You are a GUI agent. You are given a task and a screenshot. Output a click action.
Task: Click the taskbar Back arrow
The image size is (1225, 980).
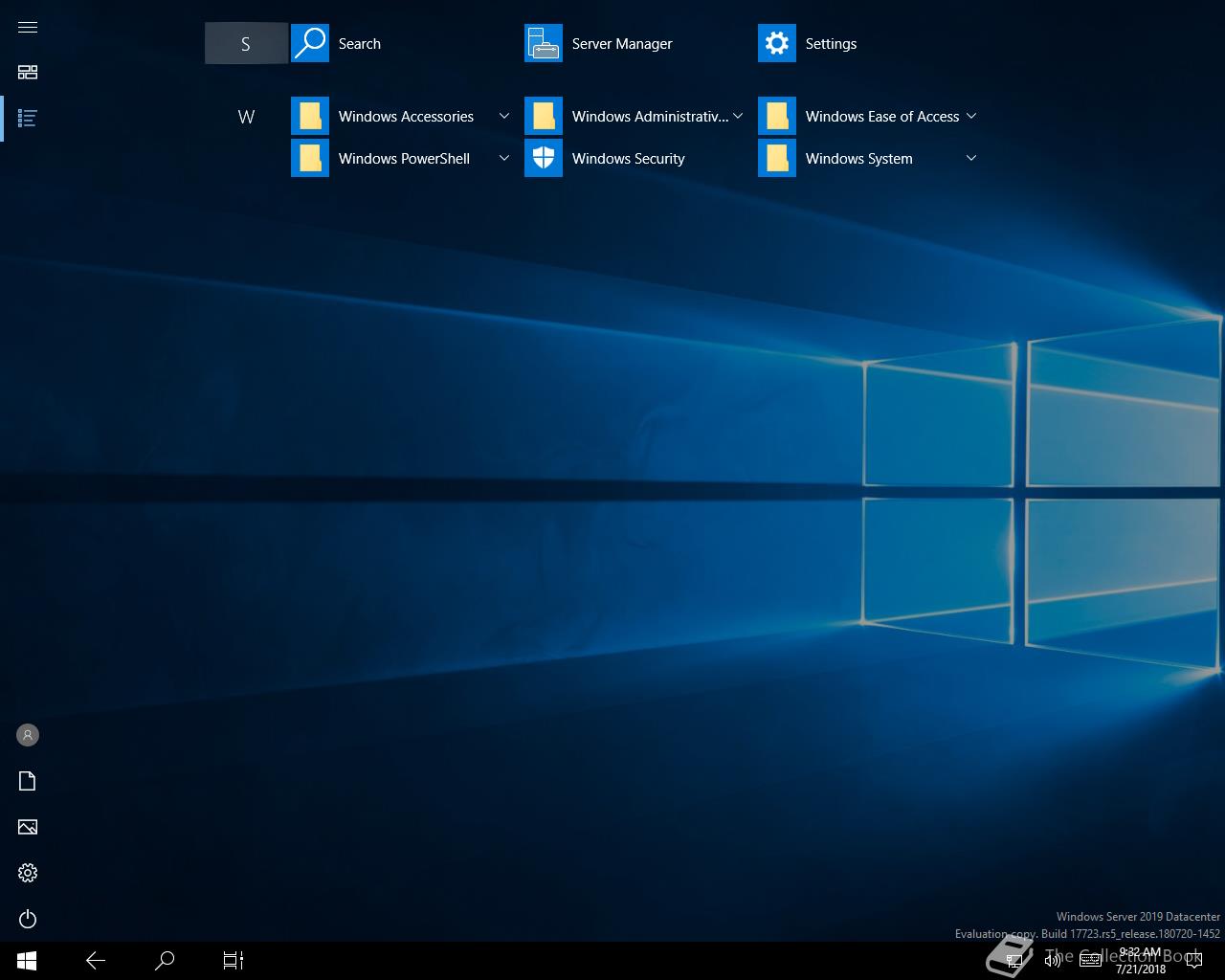pos(96,960)
